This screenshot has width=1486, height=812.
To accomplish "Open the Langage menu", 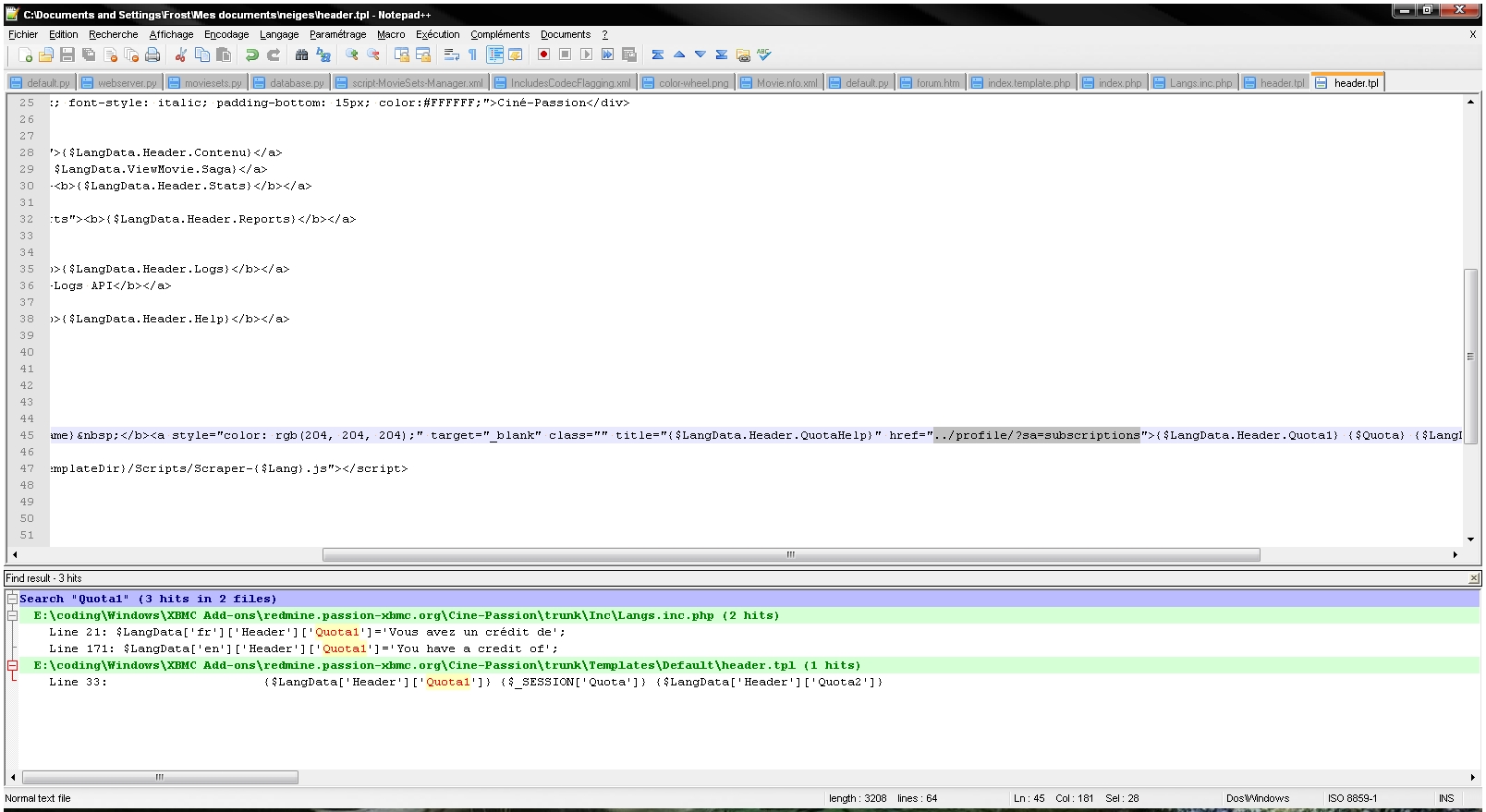I will (279, 34).
